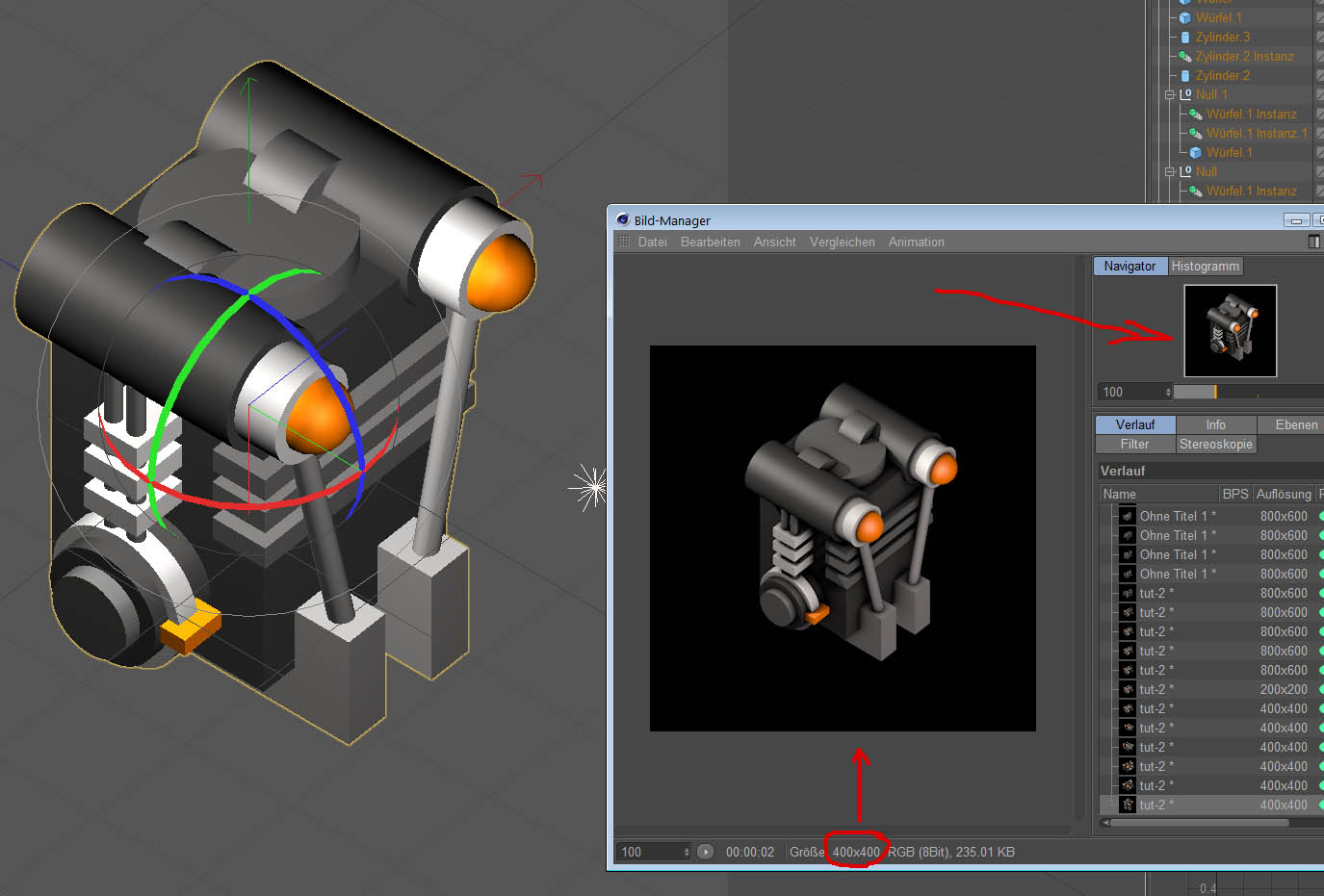Select the Zylinder.2 cylinder icon
This screenshot has width=1324, height=896.
click(1185, 75)
